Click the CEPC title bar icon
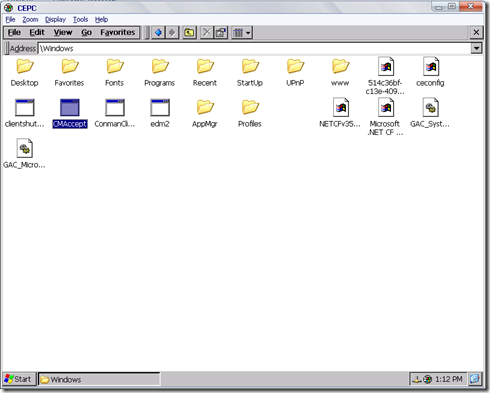490x393 pixels. tap(9, 8)
